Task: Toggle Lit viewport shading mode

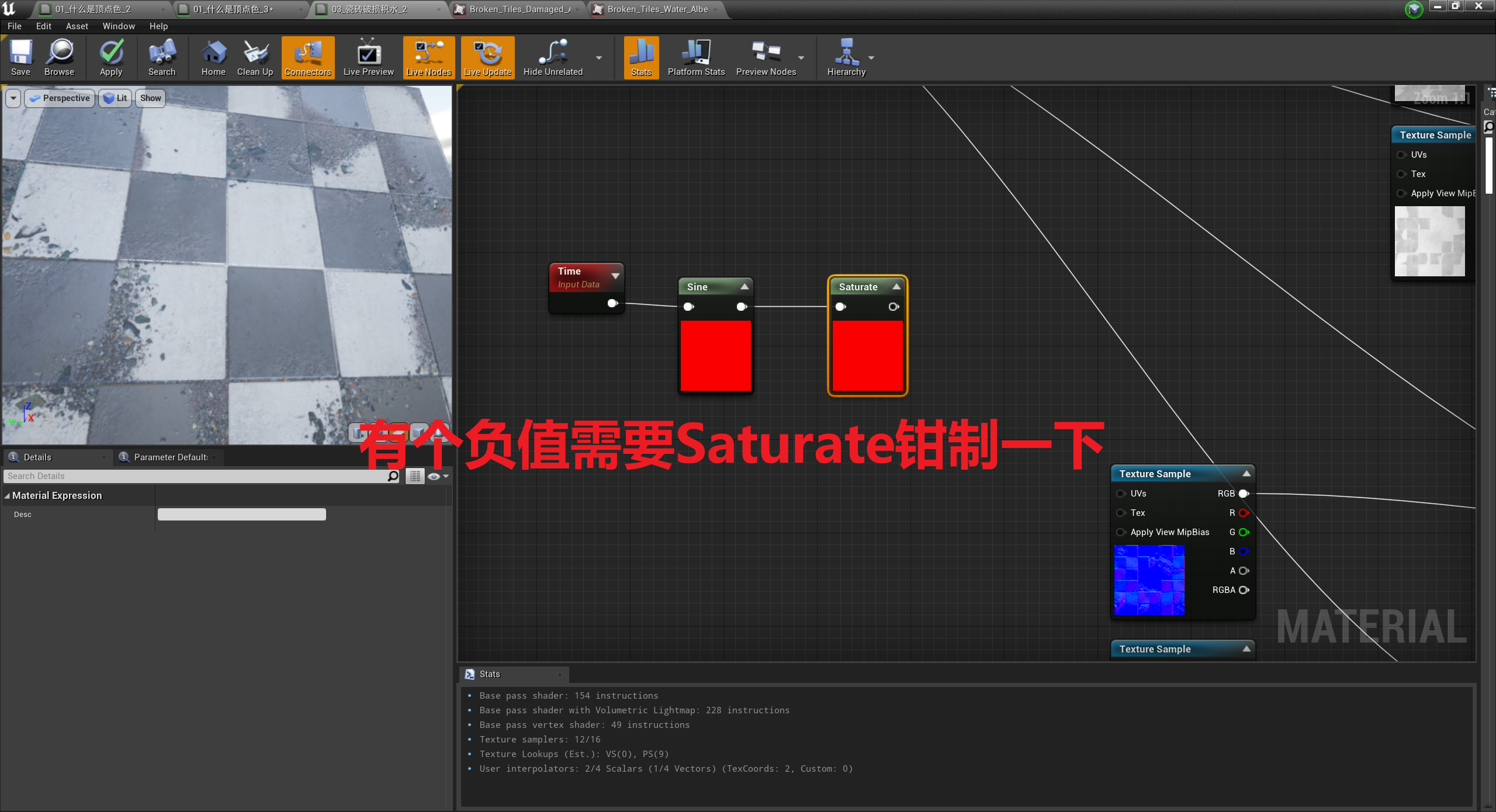Action: pyautogui.click(x=115, y=98)
